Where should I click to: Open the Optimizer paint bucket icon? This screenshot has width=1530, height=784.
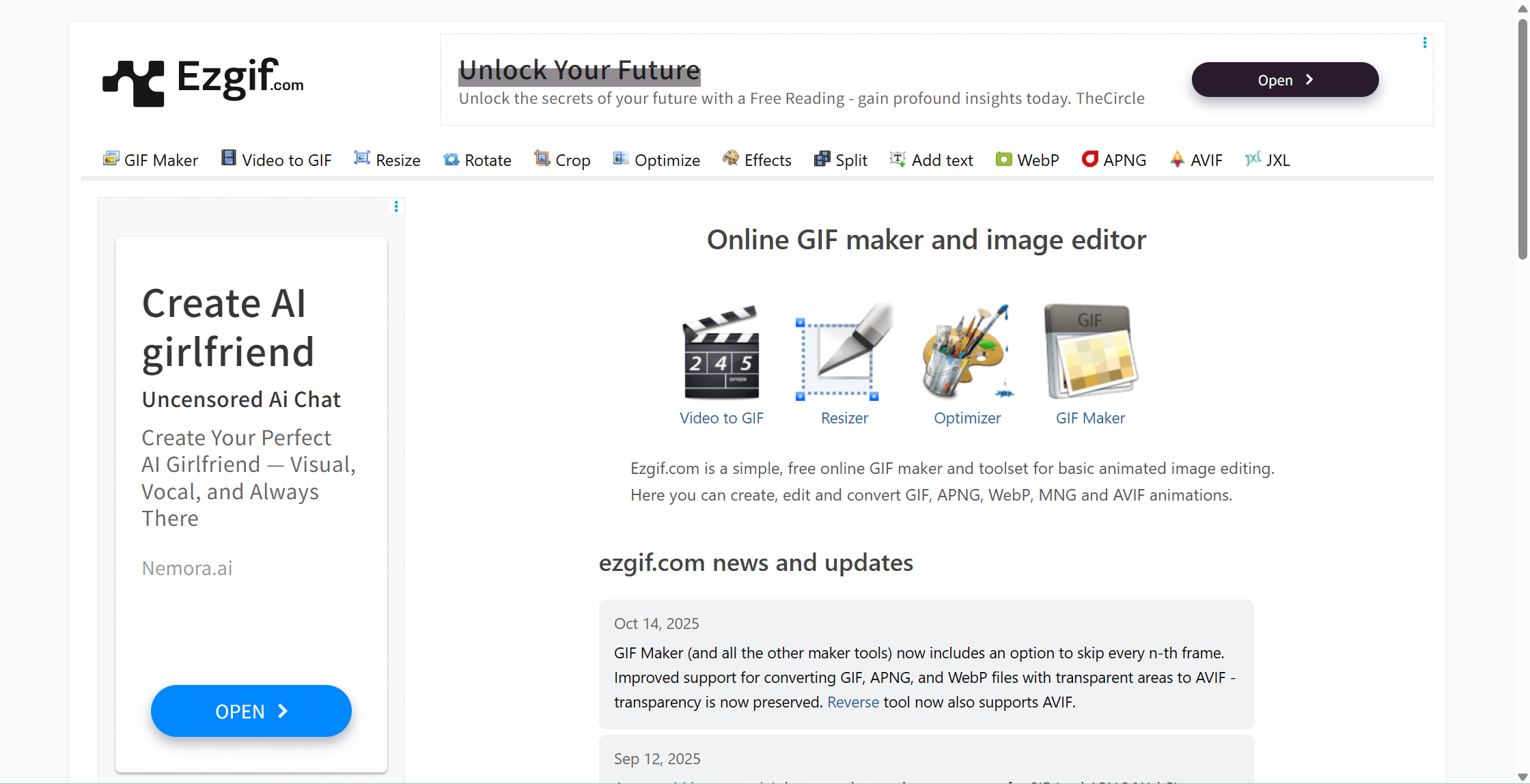[x=967, y=352]
